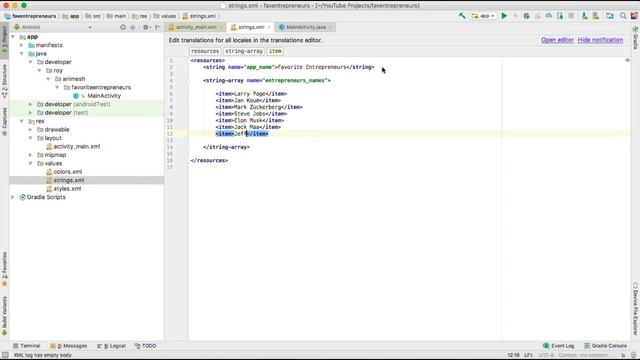Open the Logcat tool window tab
Image resolution: width=640 pixels, height=360 pixels.
111,346
